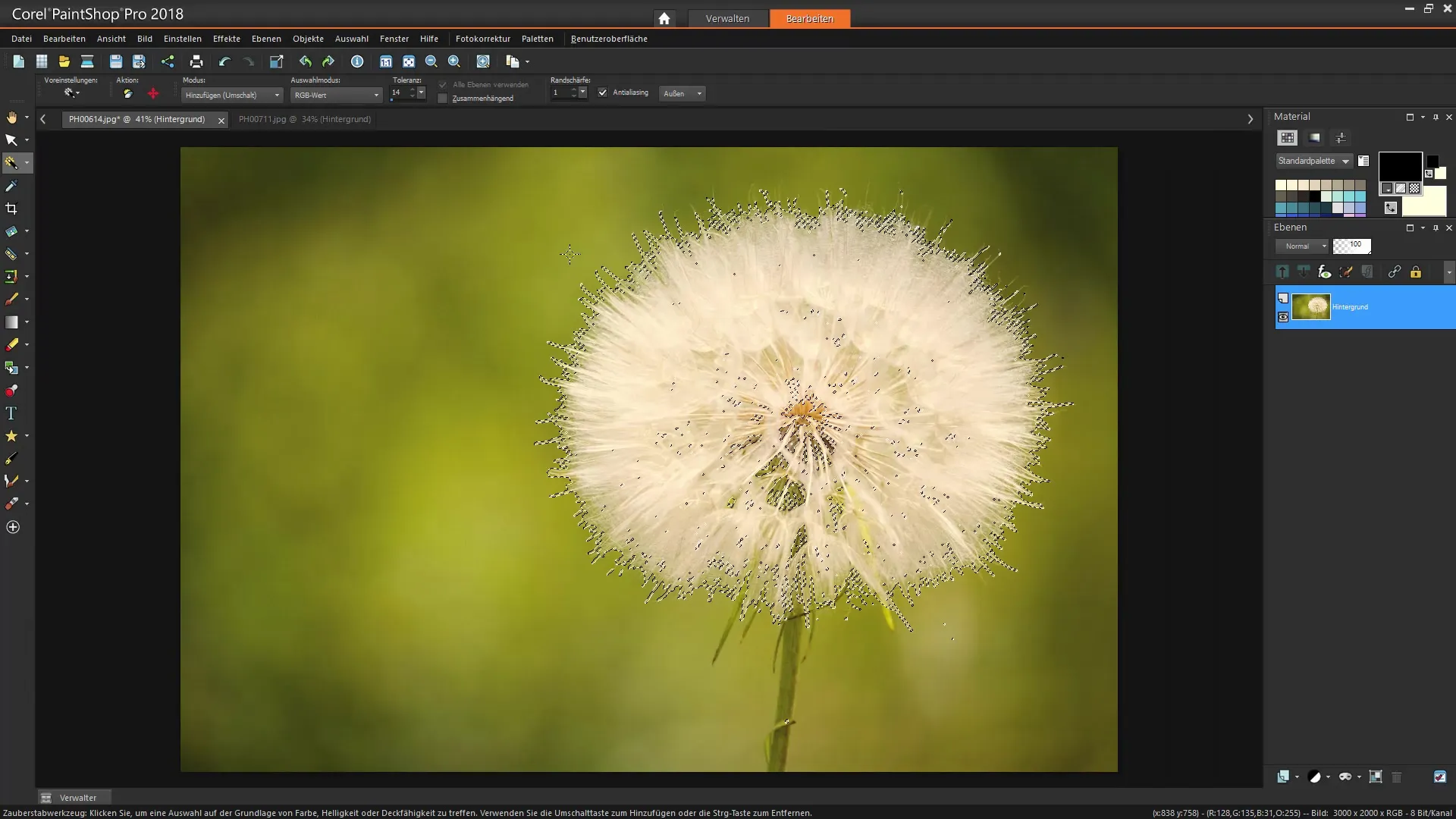
Task: Click the Verwalter button at bottom
Action: [x=74, y=797]
